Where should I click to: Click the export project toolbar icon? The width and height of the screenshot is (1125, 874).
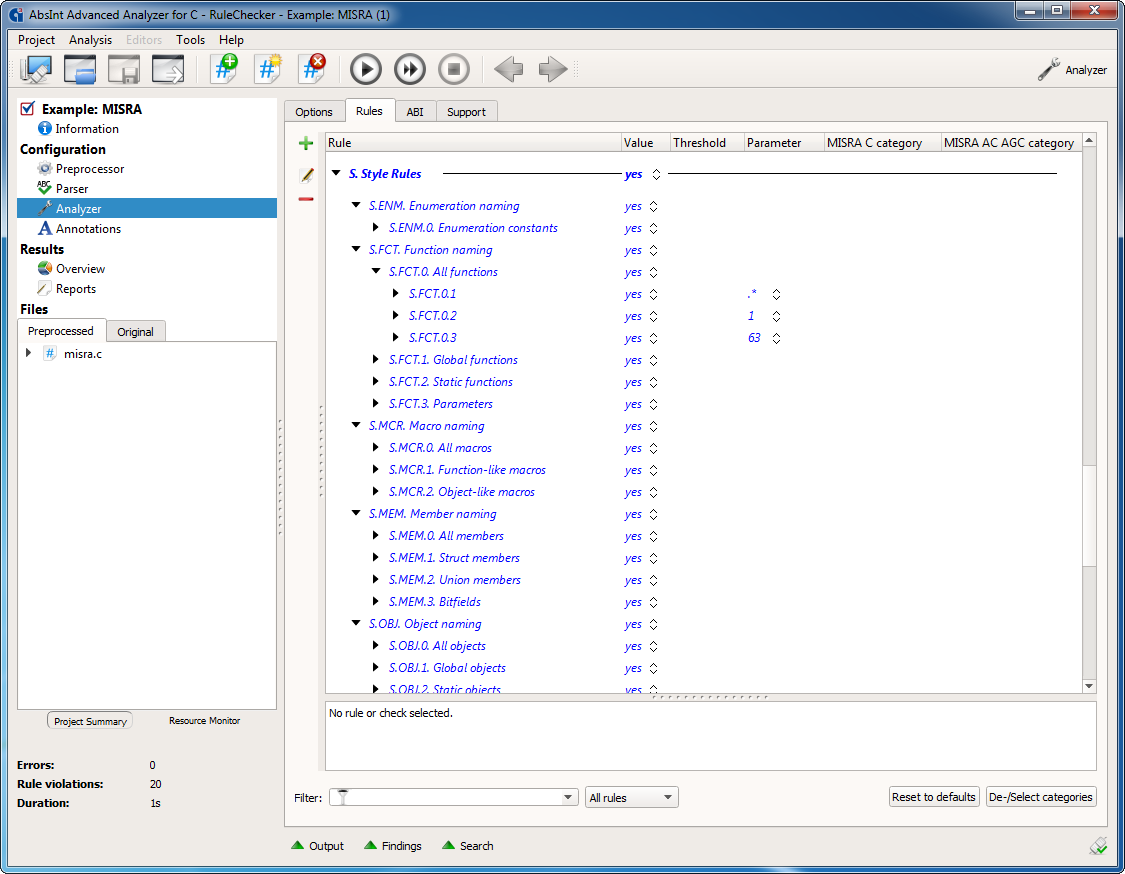tap(168, 70)
